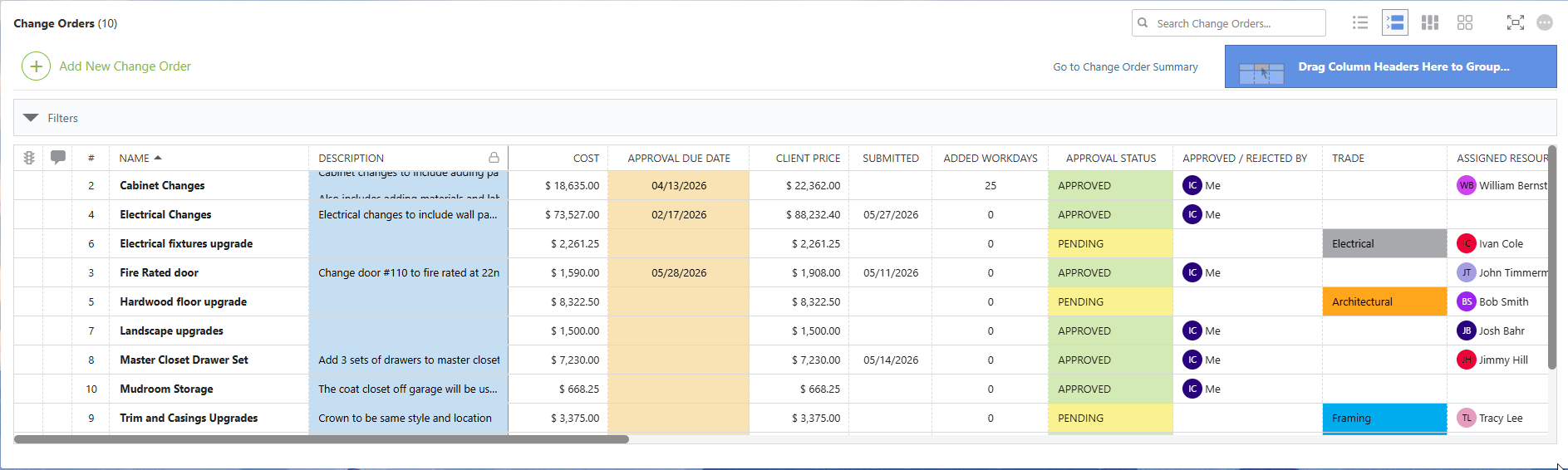The height and width of the screenshot is (470, 1568).
Task: Click the magnifier icon in search box
Action: 1143,23
